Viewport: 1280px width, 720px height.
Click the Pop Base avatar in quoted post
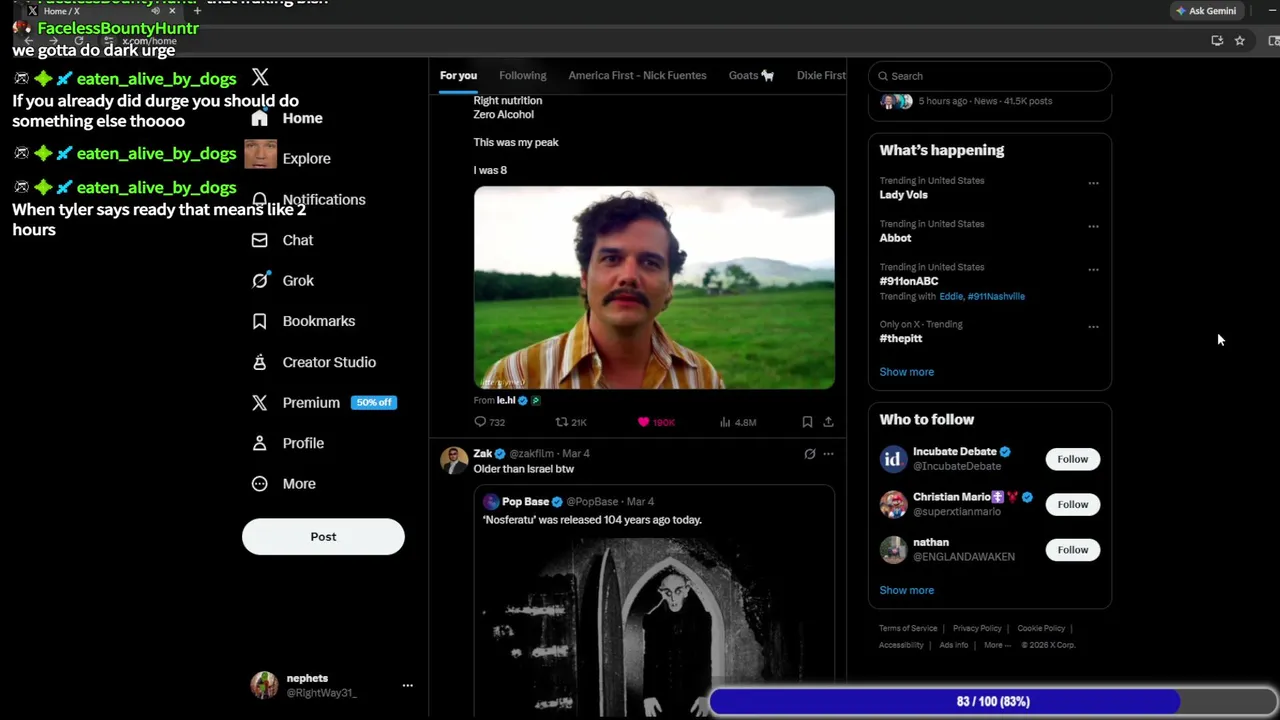(491, 502)
